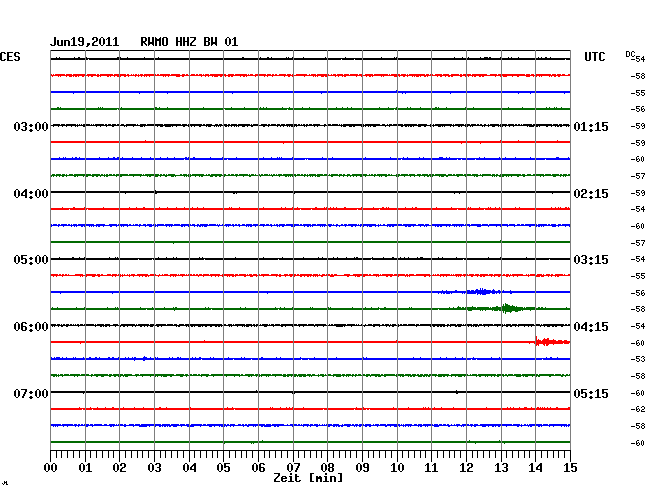
Task: Click the x-axis tick label "13"
Action: (x=501, y=467)
